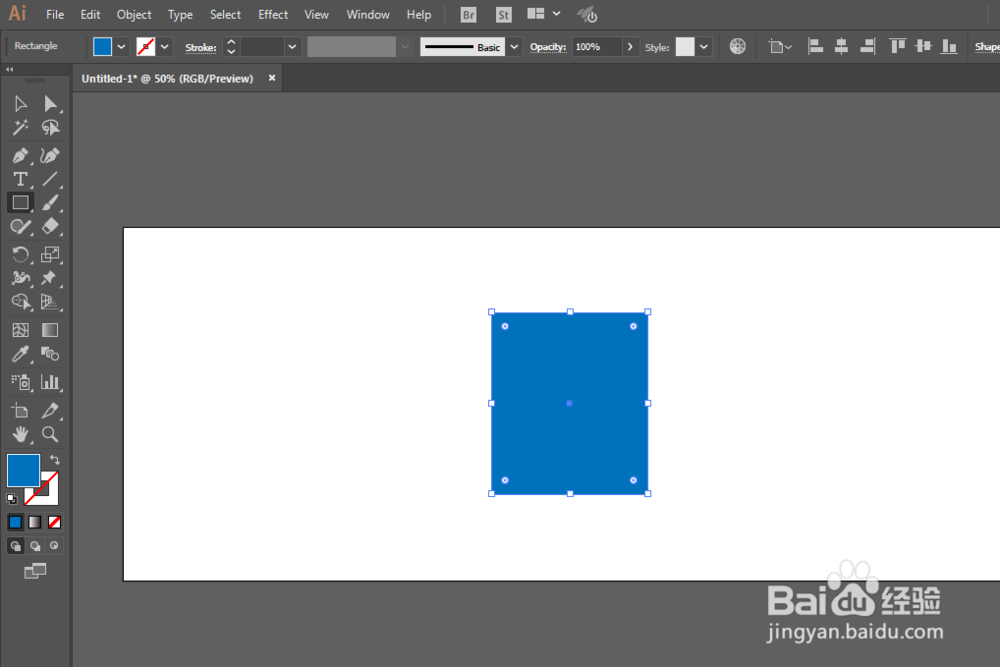Image resolution: width=1000 pixels, height=667 pixels.
Task: Select the Line Segment tool
Action: pyautogui.click(x=50, y=179)
